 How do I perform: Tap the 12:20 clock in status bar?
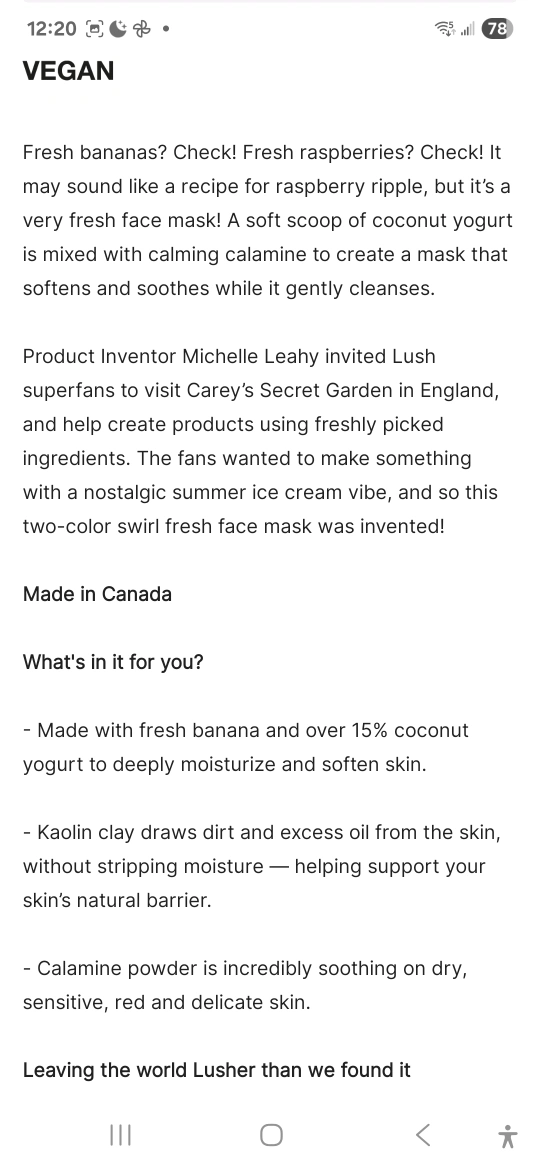(x=51, y=29)
